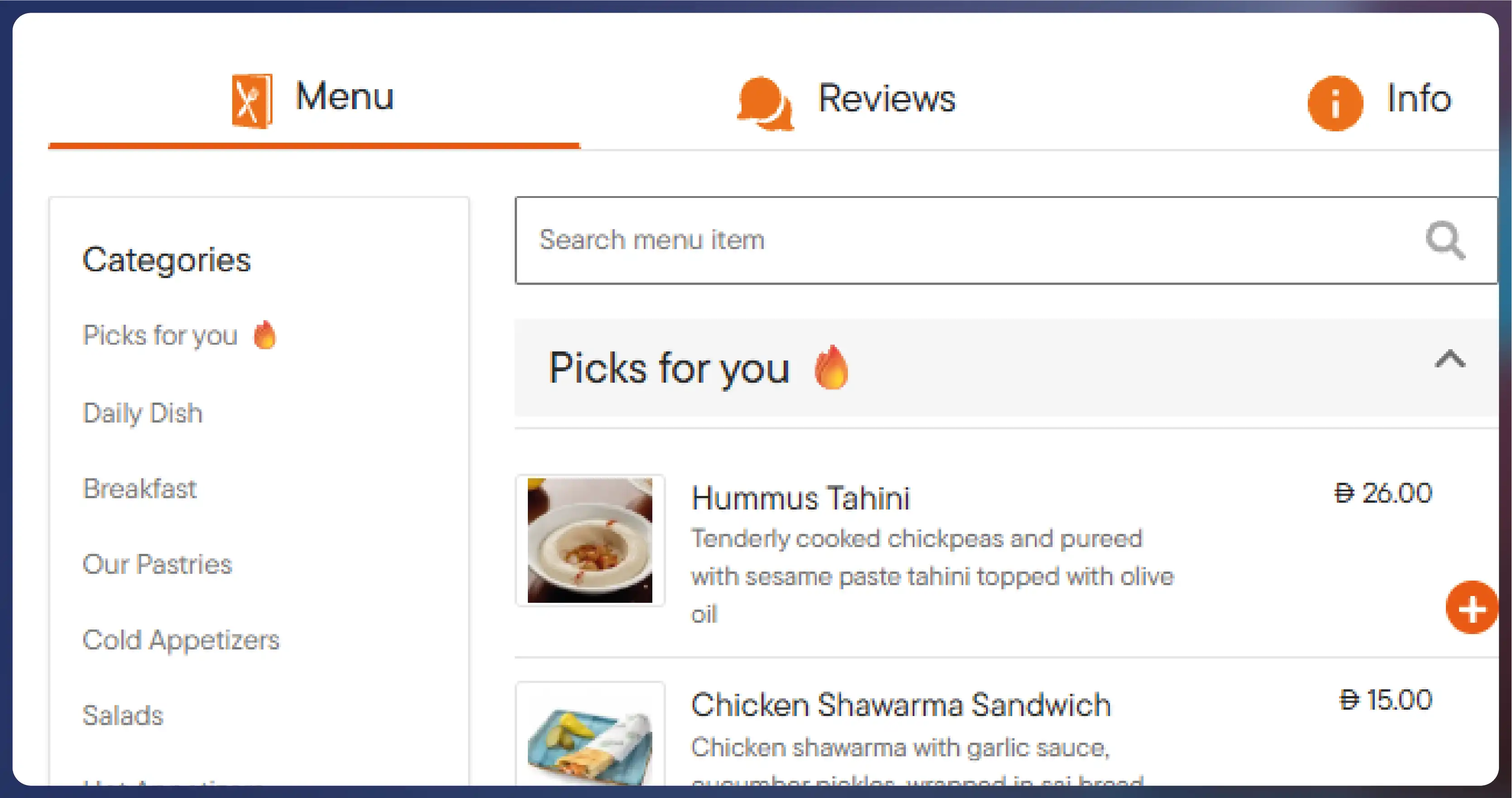Switch to the Reviews tab
Screen dimensions: 1512x798
point(886,99)
